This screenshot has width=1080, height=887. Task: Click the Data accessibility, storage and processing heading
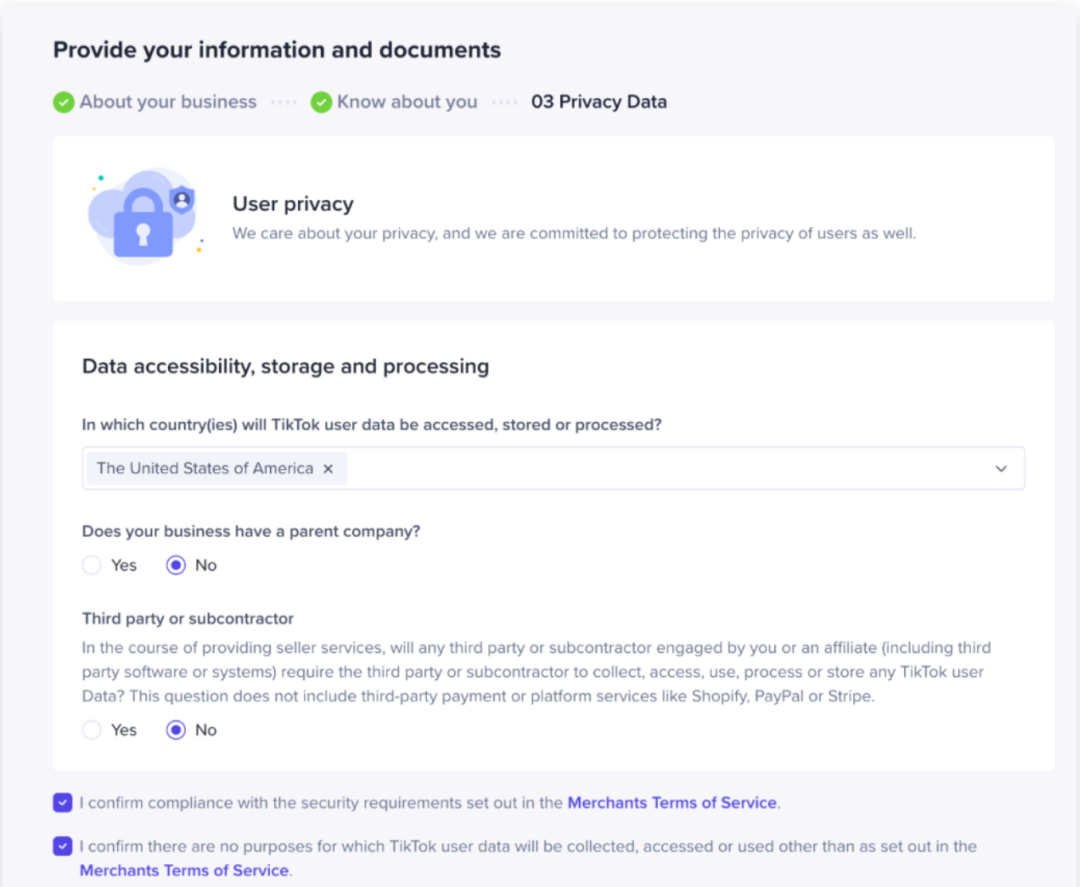coord(285,366)
